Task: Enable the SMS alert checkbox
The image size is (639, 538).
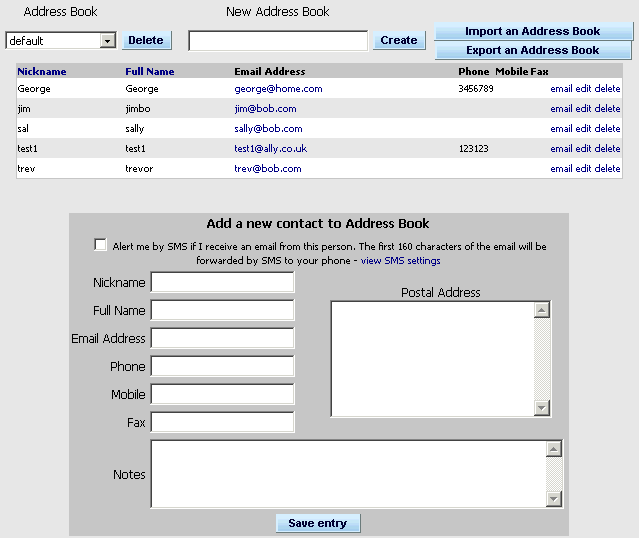Action: [x=100, y=245]
